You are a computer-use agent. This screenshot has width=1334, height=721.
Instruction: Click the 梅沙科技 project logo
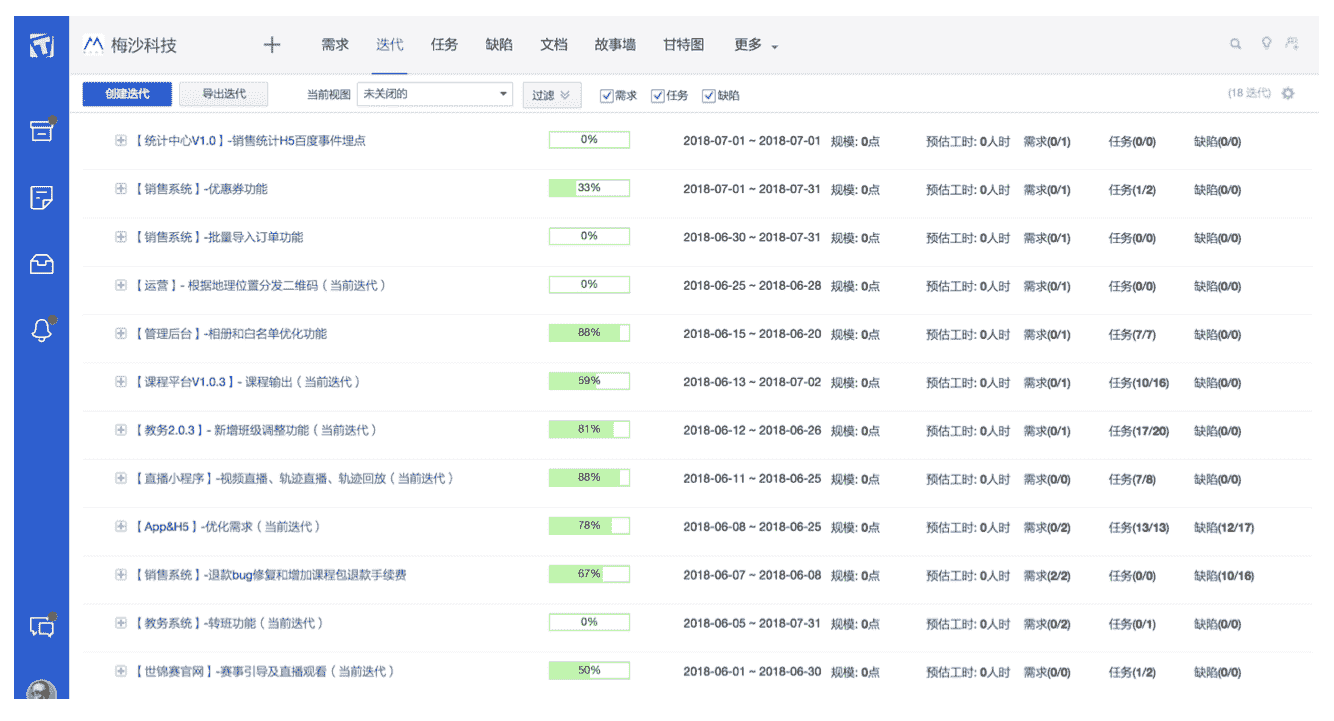(x=93, y=45)
